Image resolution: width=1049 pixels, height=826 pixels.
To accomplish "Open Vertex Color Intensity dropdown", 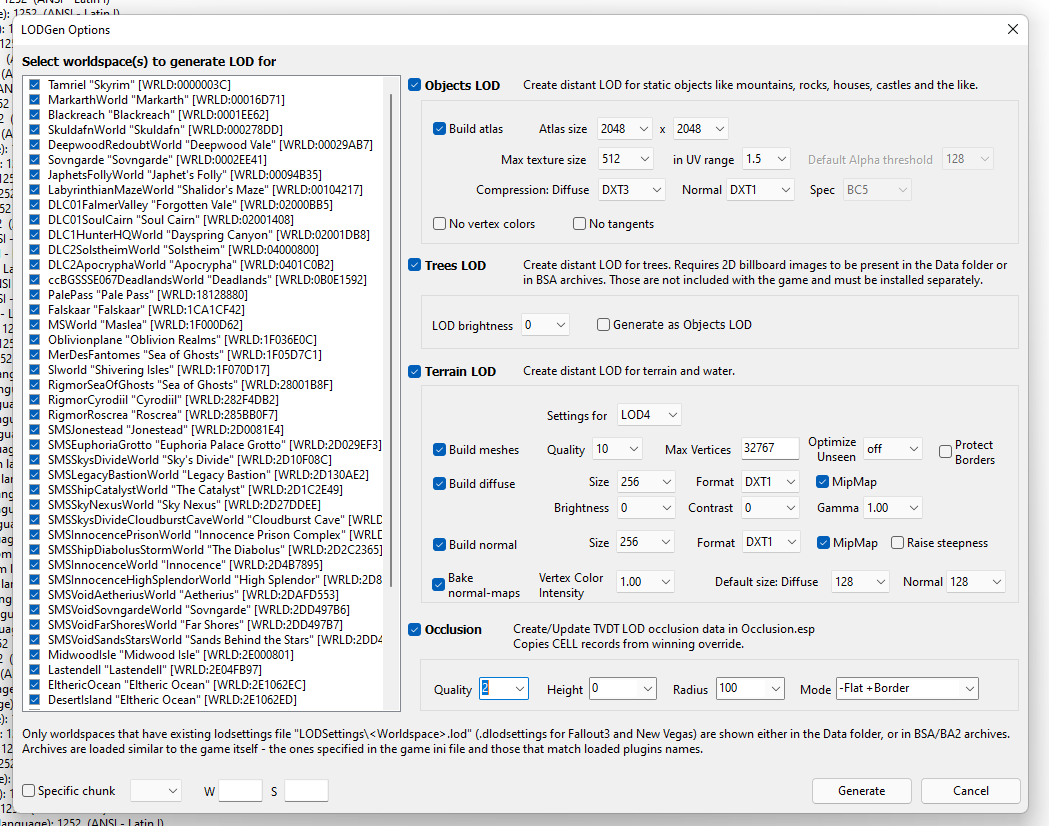I will point(646,581).
